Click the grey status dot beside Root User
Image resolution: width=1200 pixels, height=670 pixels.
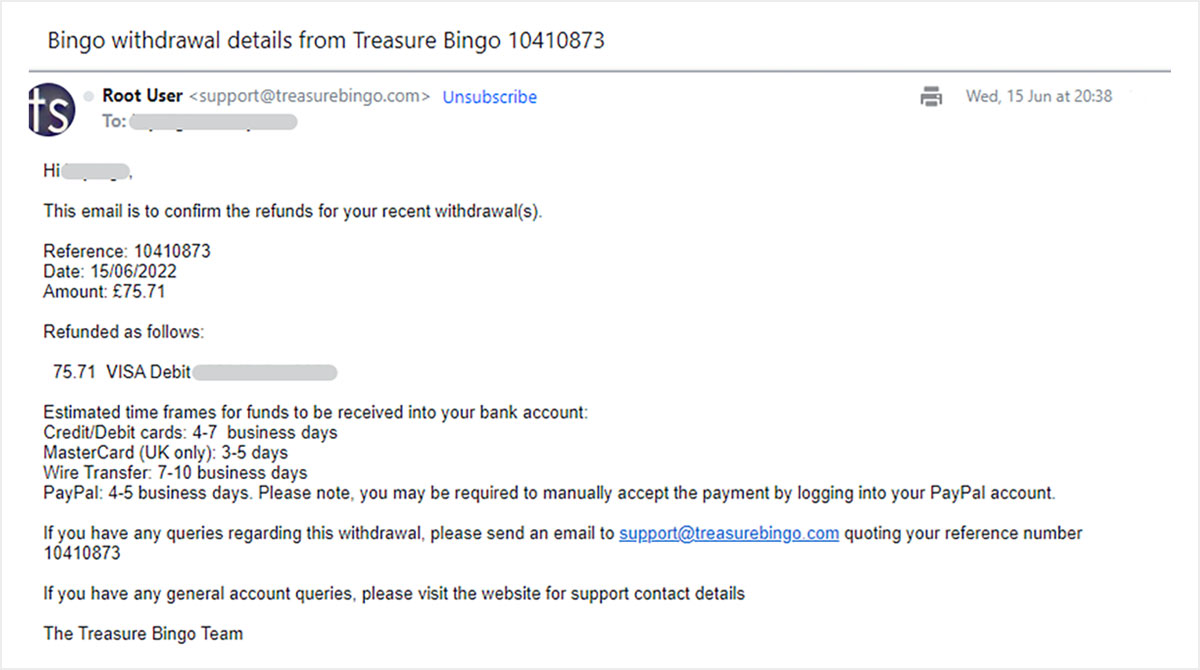88,97
